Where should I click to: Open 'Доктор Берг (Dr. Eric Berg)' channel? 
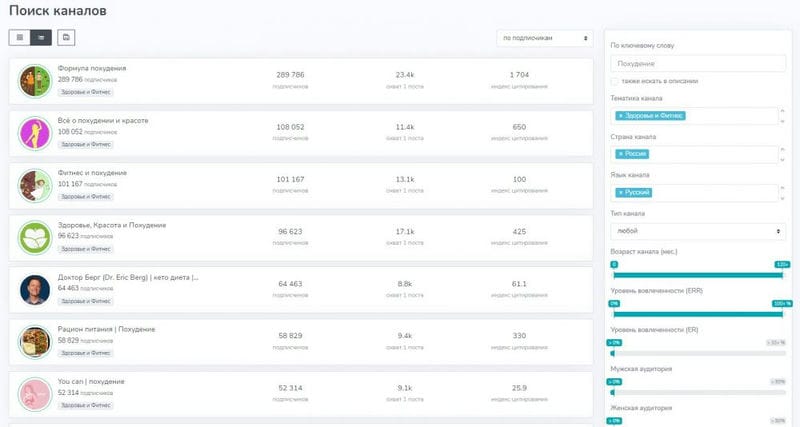coord(128,278)
